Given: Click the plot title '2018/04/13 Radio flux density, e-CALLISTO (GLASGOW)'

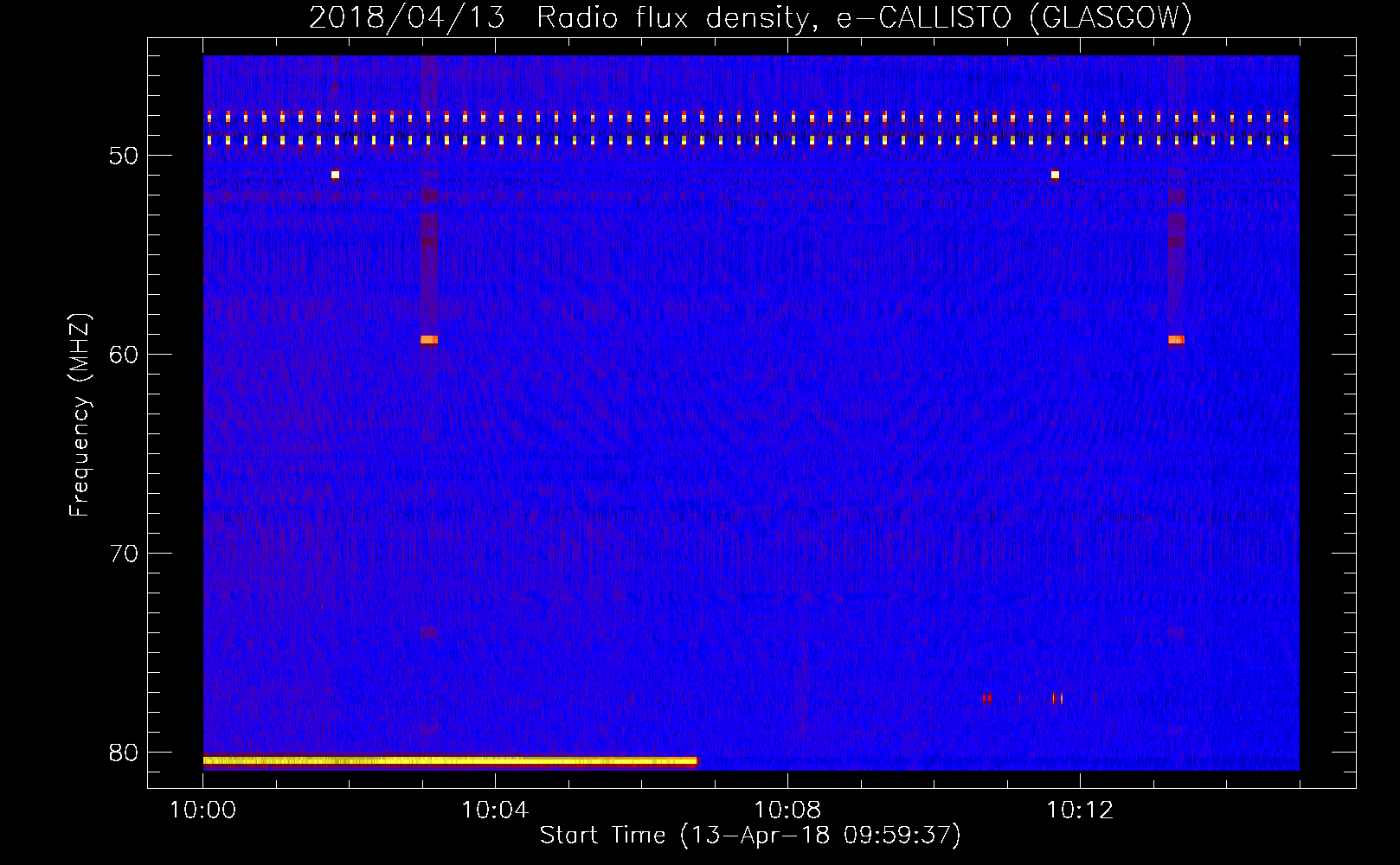Looking at the screenshot, I should click(751, 17).
